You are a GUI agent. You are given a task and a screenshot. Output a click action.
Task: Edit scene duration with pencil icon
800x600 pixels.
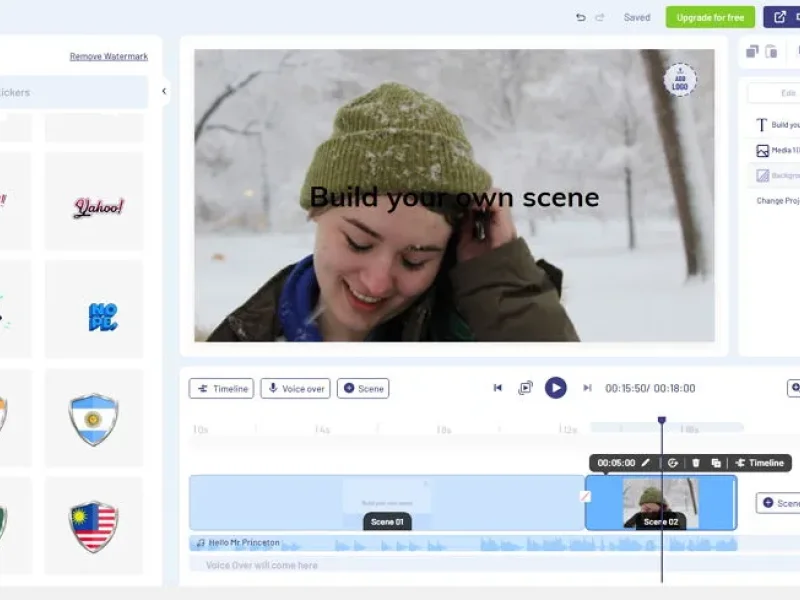tap(646, 463)
